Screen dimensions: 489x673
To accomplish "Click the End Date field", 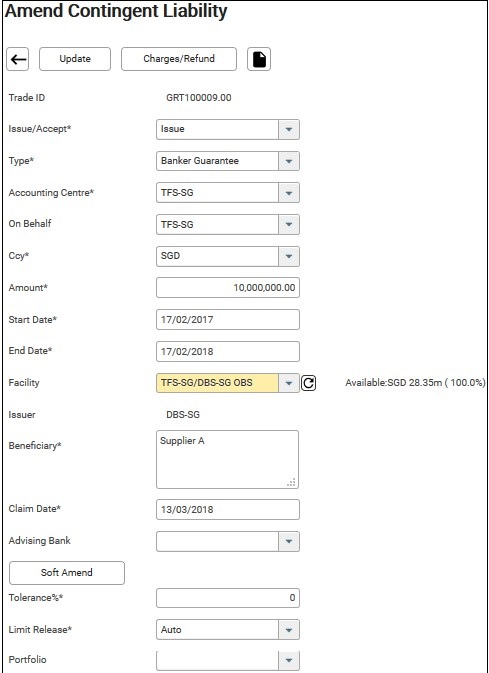I will tap(228, 352).
